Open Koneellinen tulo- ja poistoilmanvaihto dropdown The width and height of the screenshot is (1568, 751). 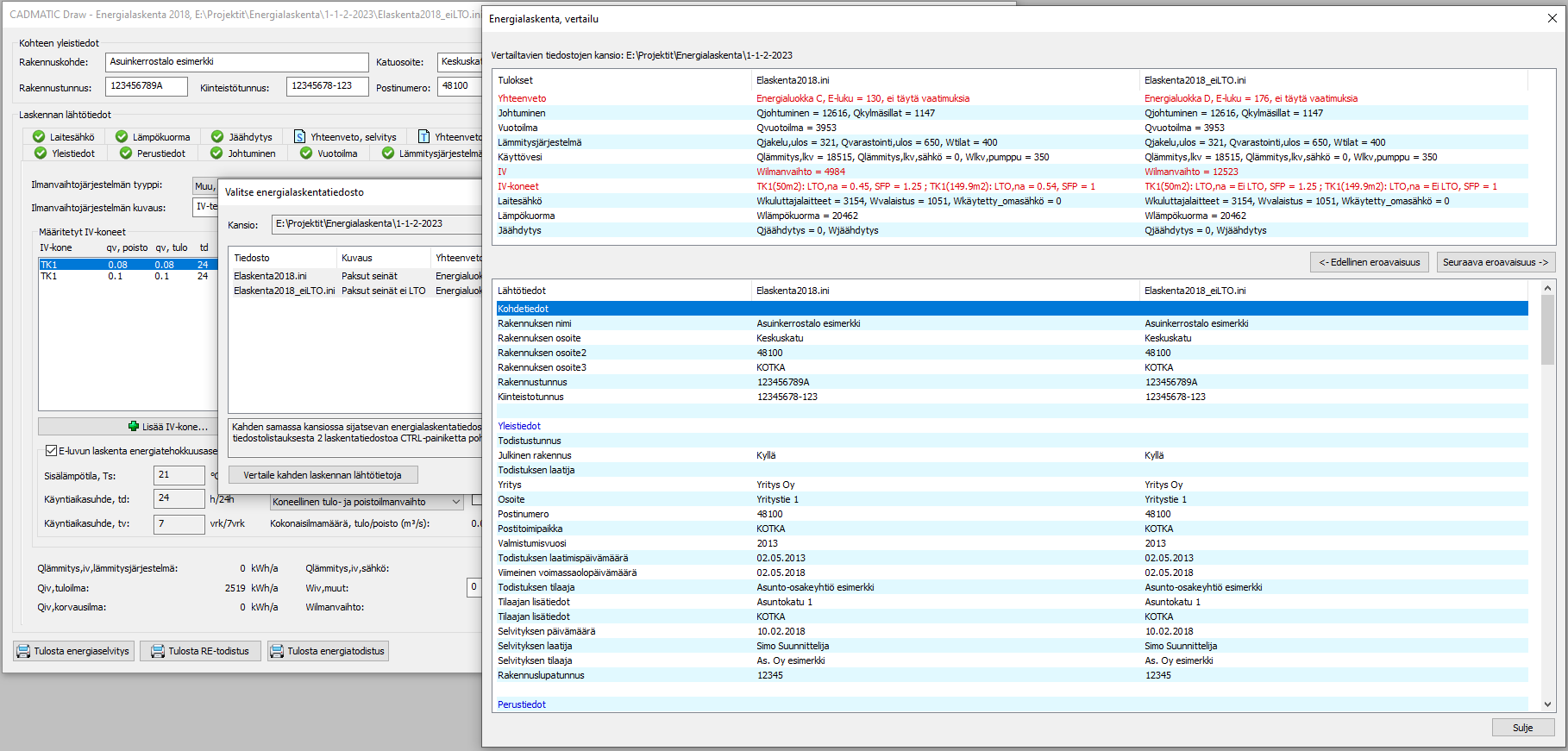point(455,502)
